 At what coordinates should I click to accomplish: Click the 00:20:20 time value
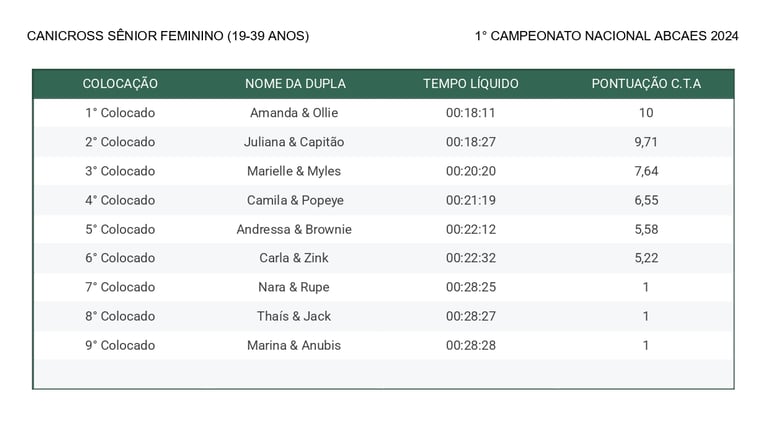(471, 171)
